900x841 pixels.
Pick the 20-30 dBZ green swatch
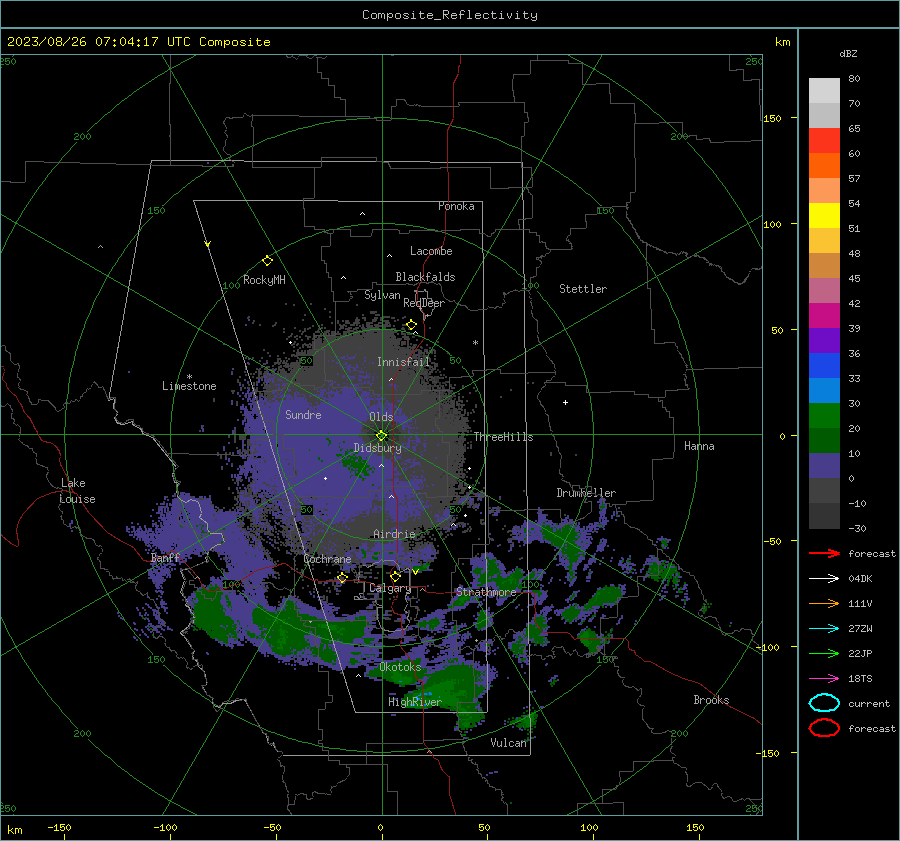pos(824,415)
